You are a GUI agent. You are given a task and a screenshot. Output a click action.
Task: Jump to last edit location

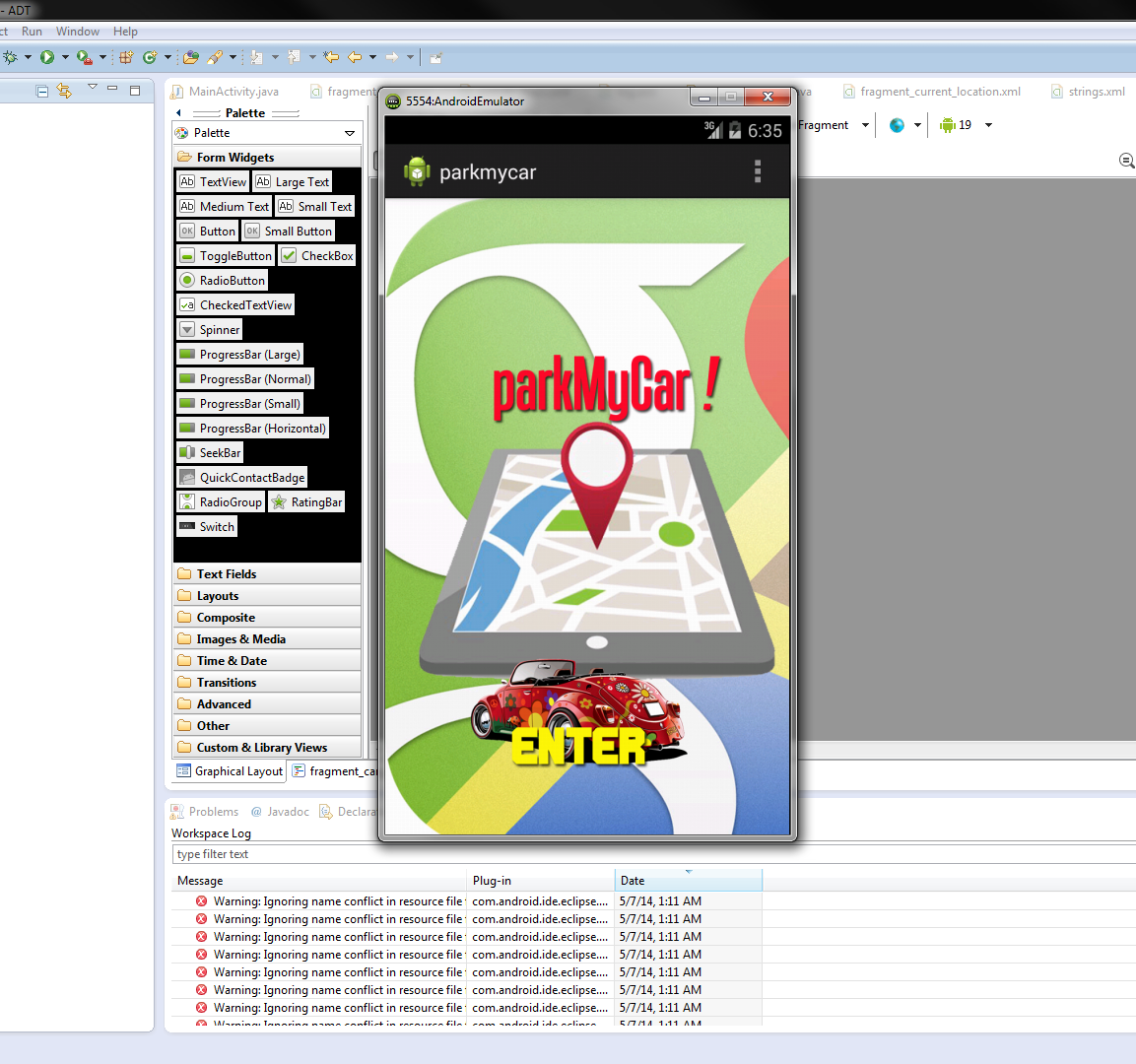click(x=332, y=57)
